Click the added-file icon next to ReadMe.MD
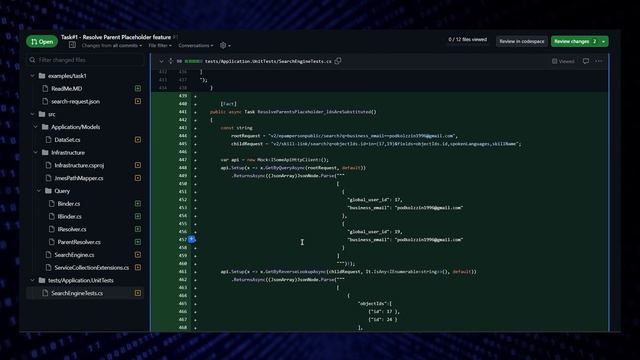The width and height of the screenshot is (640, 360). [138, 89]
